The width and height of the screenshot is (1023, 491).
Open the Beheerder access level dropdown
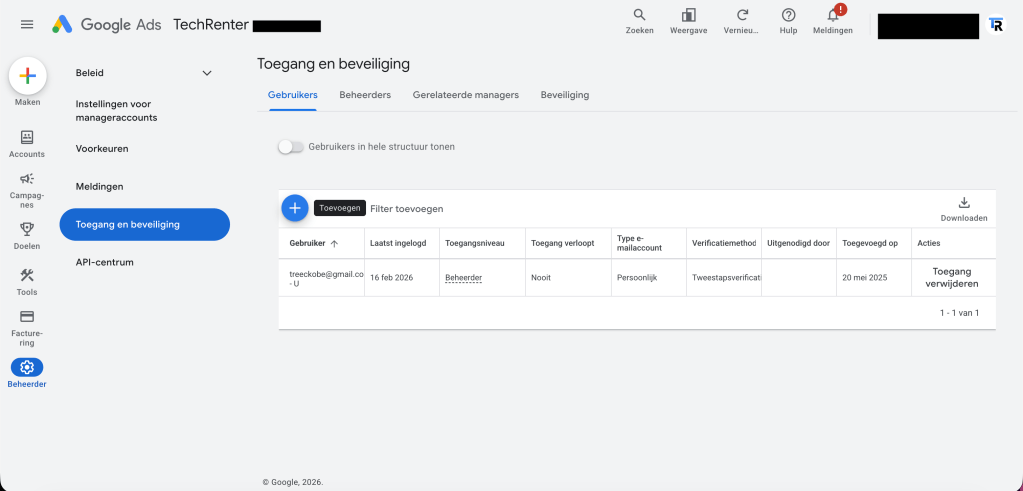click(463, 277)
